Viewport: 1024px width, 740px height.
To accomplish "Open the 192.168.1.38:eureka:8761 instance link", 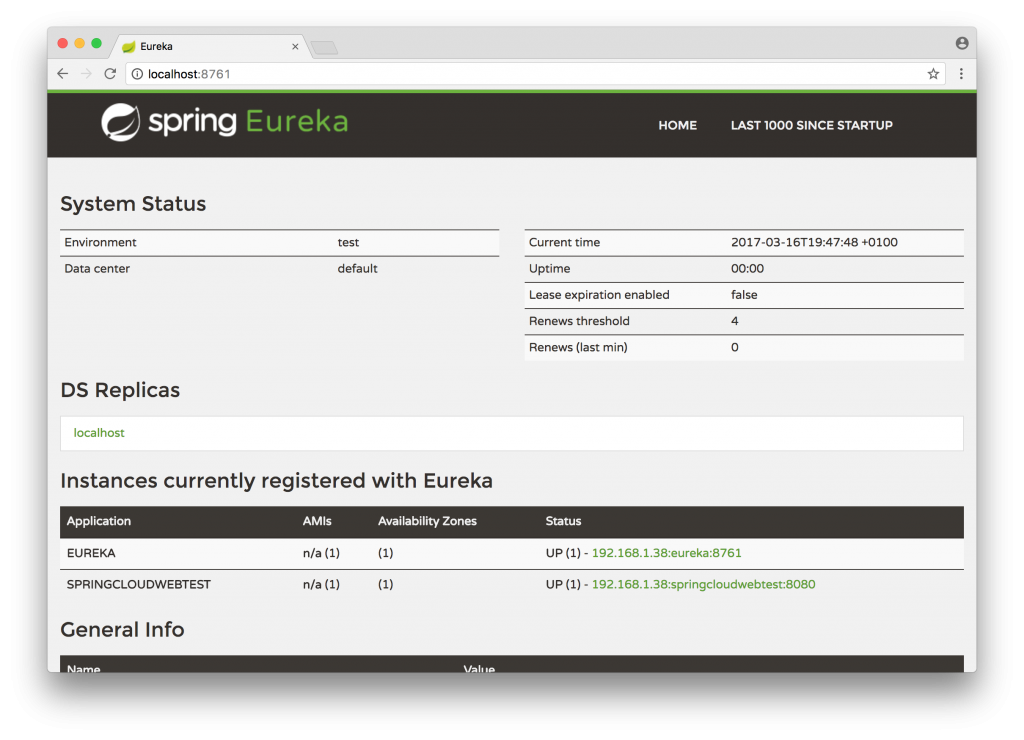I will [x=666, y=553].
